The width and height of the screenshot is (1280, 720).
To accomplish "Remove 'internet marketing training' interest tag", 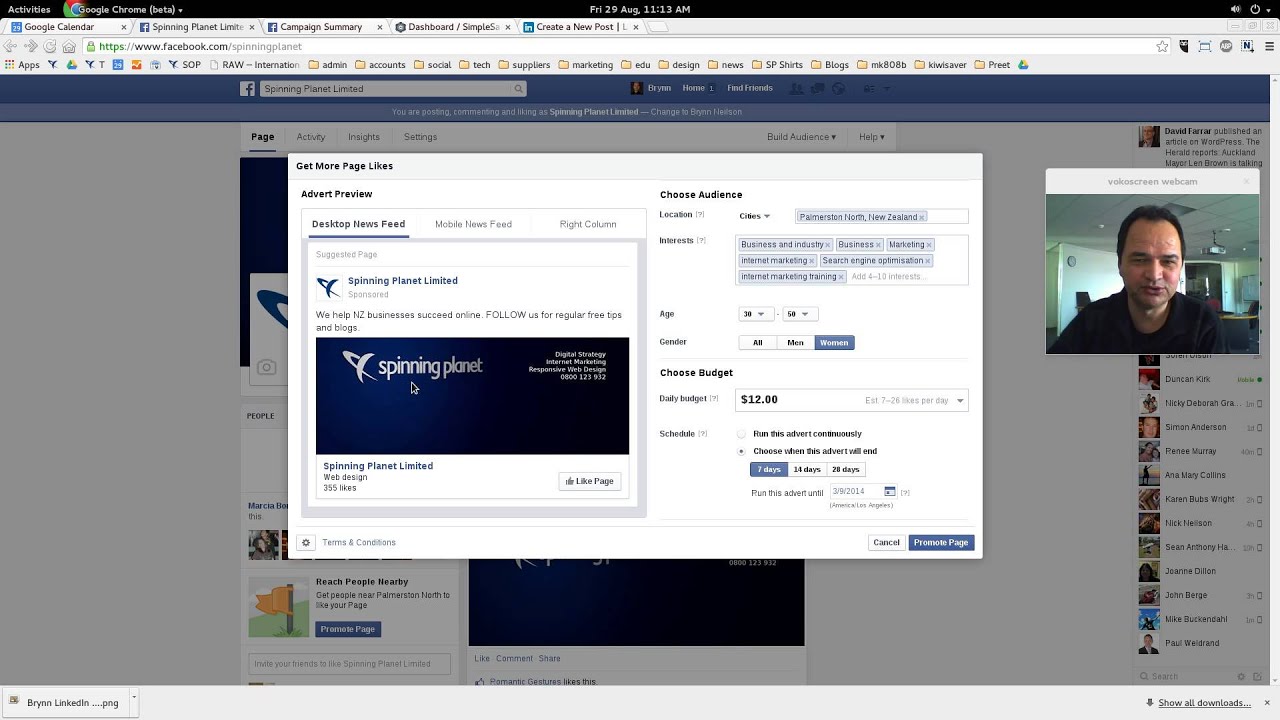I will click(841, 277).
